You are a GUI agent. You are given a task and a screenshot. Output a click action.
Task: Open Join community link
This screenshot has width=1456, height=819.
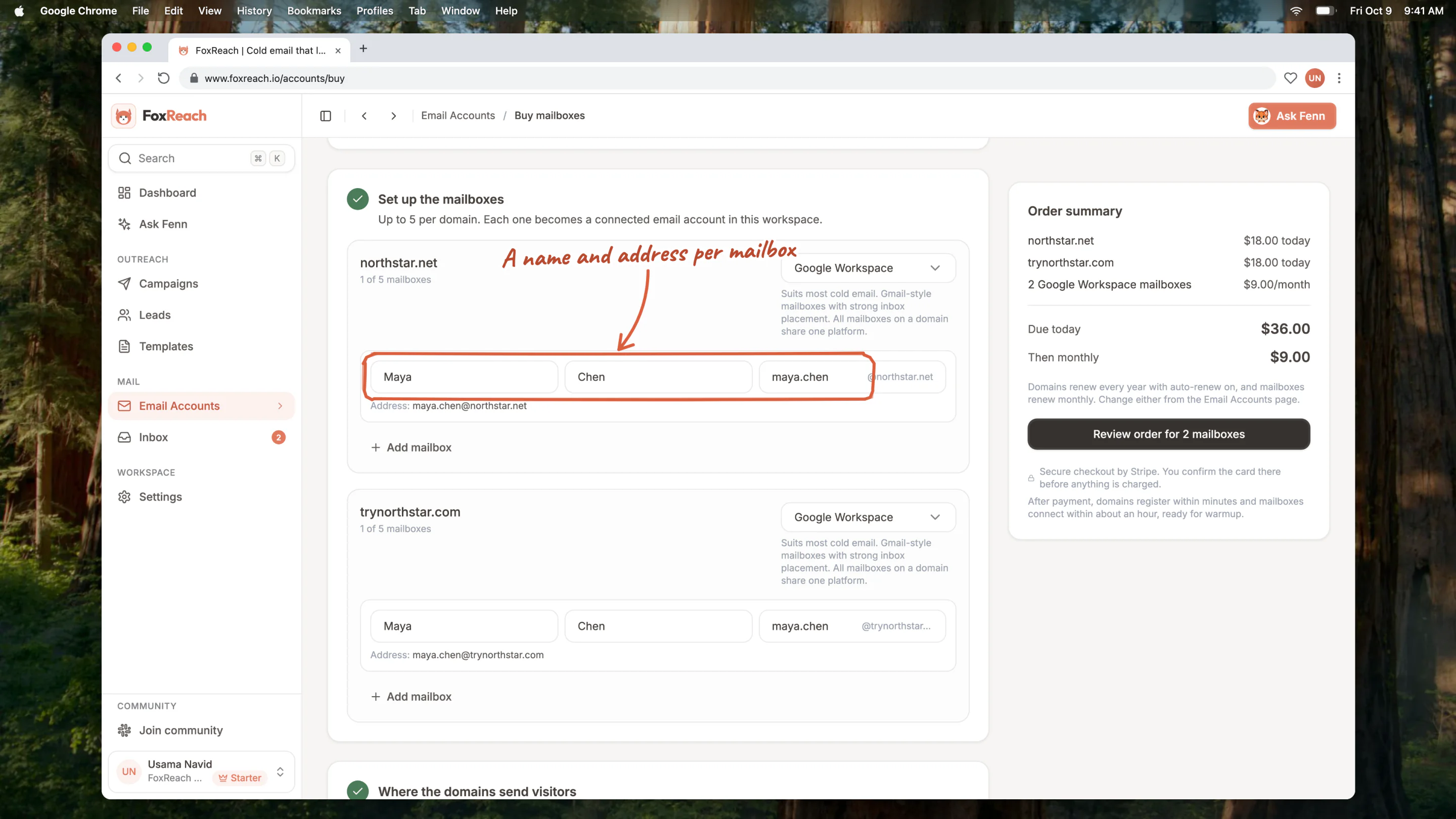click(x=201, y=730)
